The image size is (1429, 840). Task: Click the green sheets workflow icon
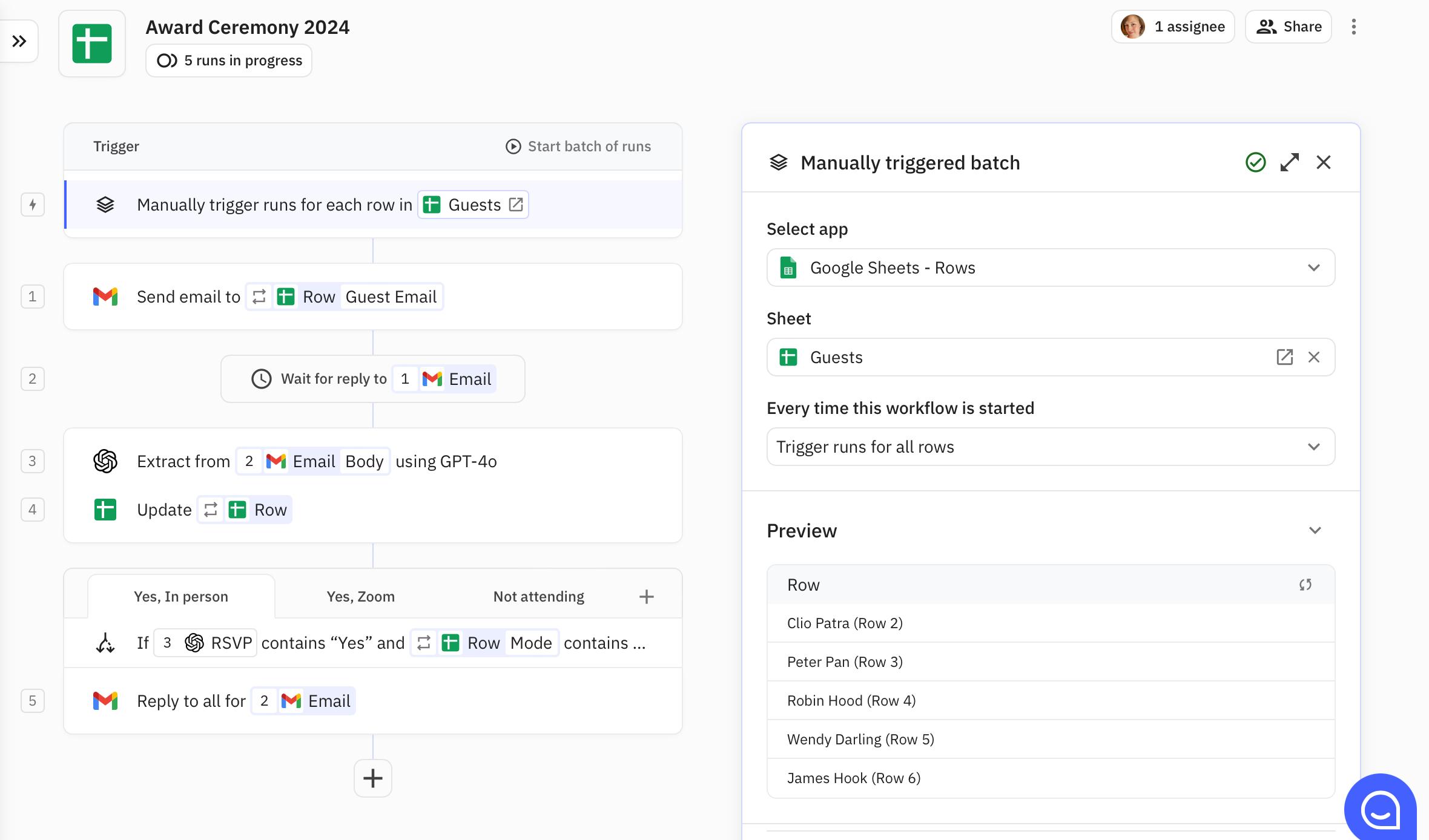(92, 44)
